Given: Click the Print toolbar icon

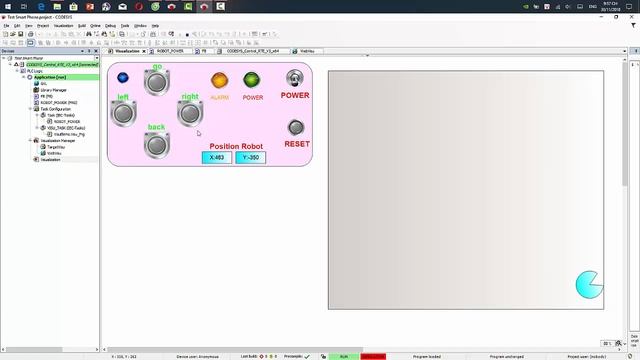Looking at the screenshot, I should coord(31,34).
